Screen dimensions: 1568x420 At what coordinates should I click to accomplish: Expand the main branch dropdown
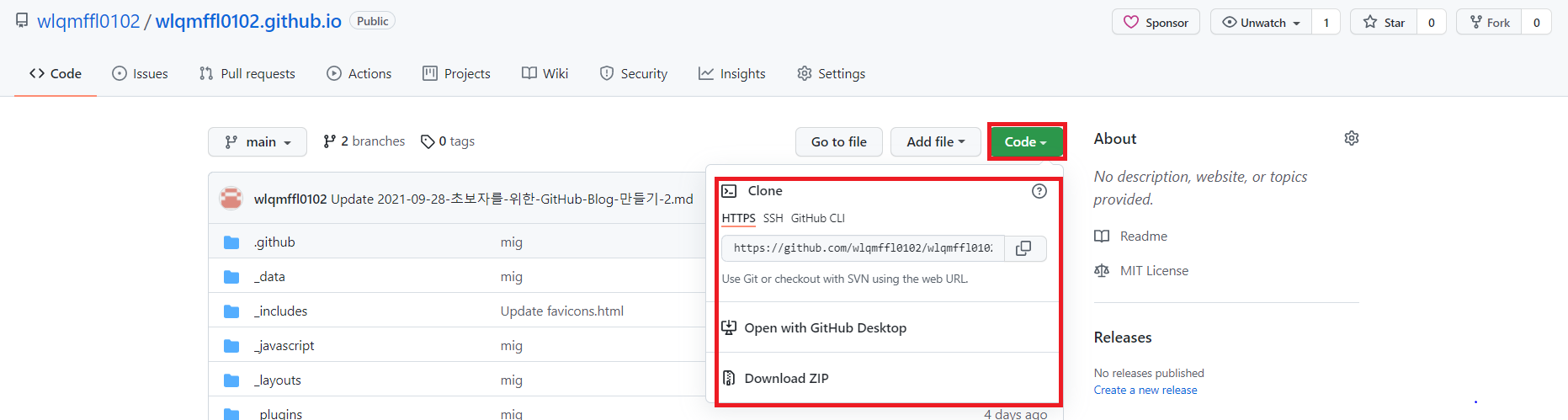point(258,142)
